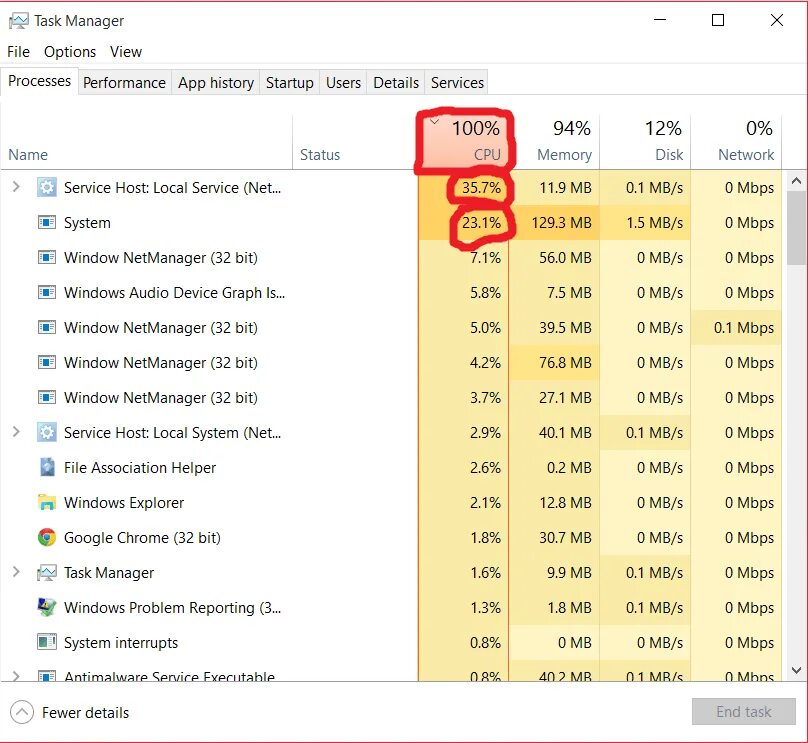
Task: Click the Service Host: Local Service gear icon
Action: coord(47,188)
